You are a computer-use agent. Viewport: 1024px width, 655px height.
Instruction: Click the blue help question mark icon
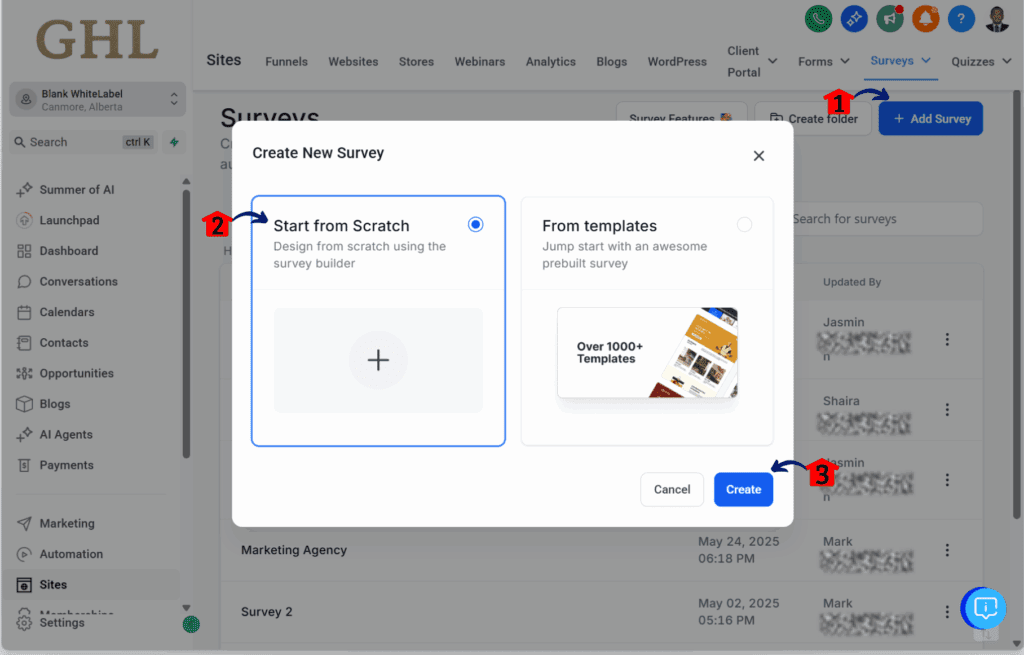point(961,18)
